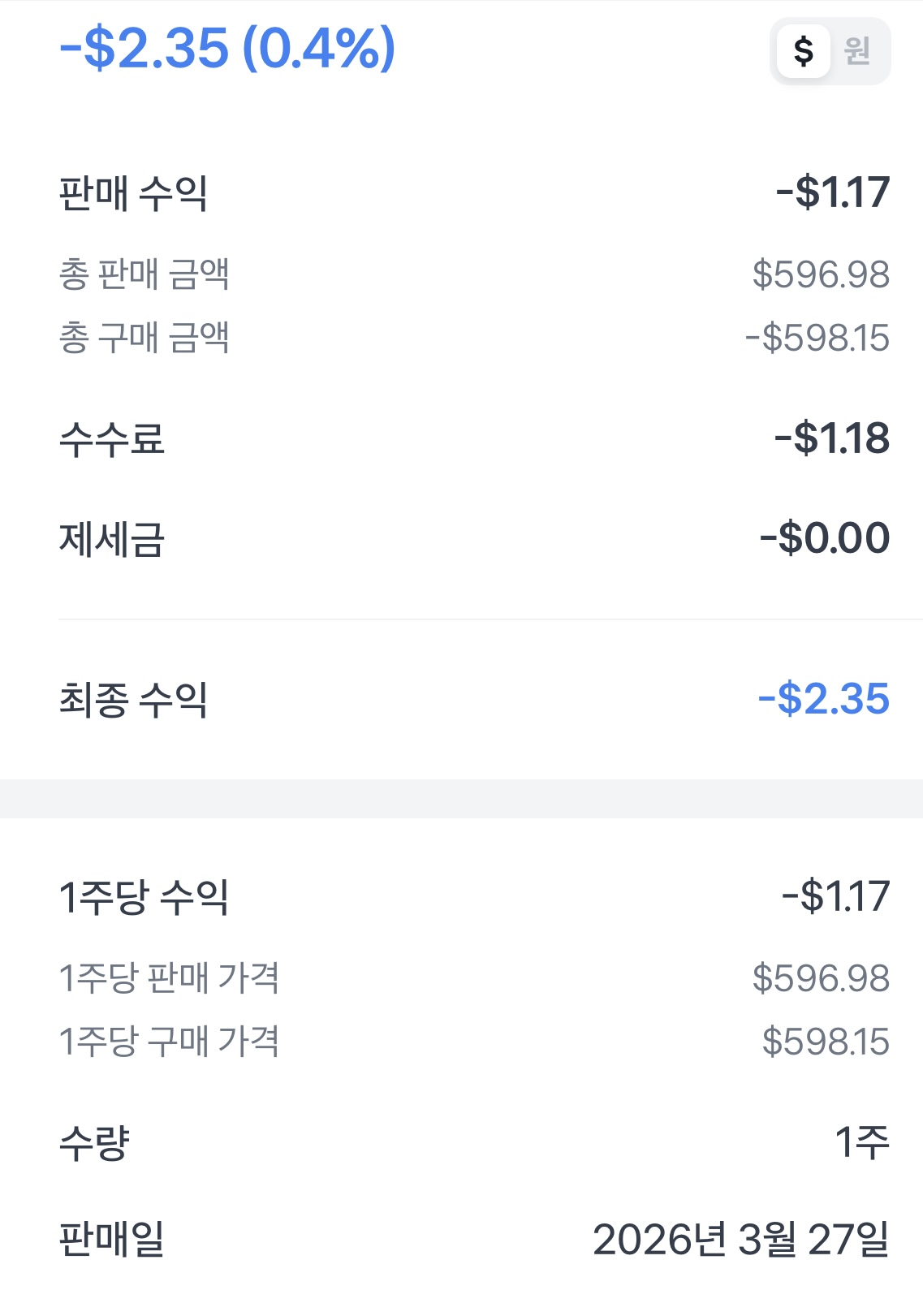The image size is (923, 1316).
Task: Switch currency display to won (원)
Action: tap(857, 51)
